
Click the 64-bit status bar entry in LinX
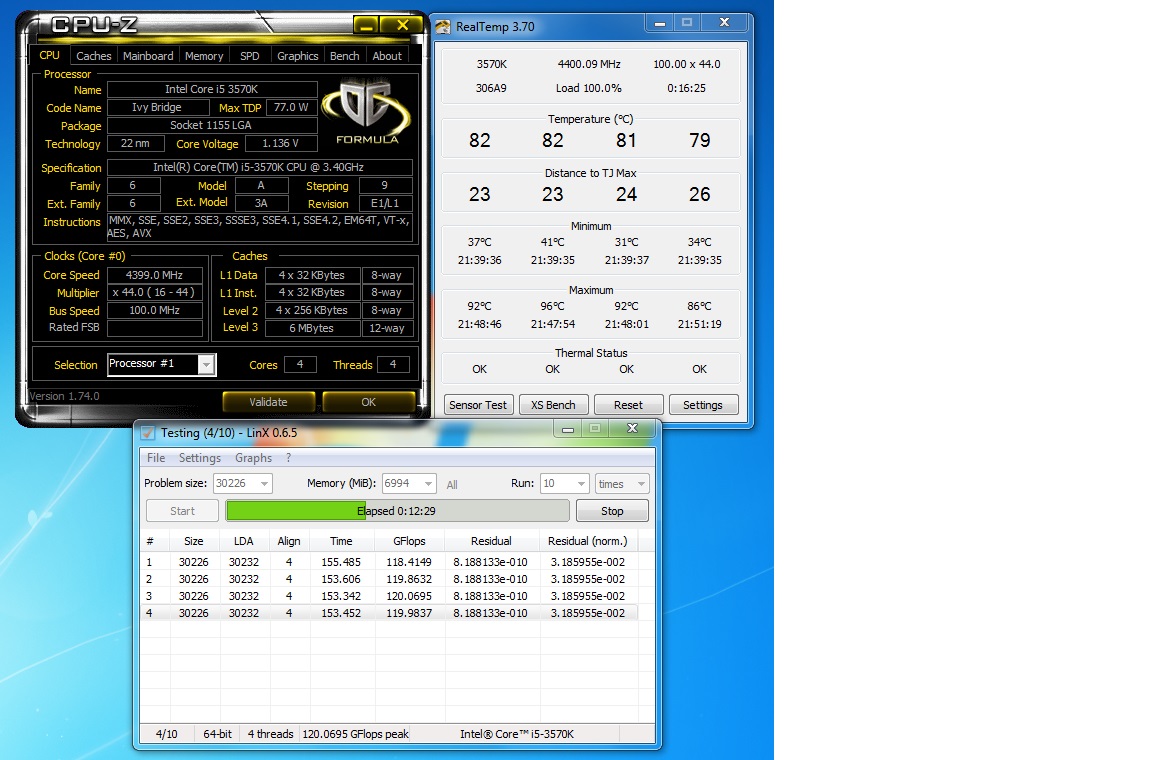pyautogui.click(x=217, y=734)
